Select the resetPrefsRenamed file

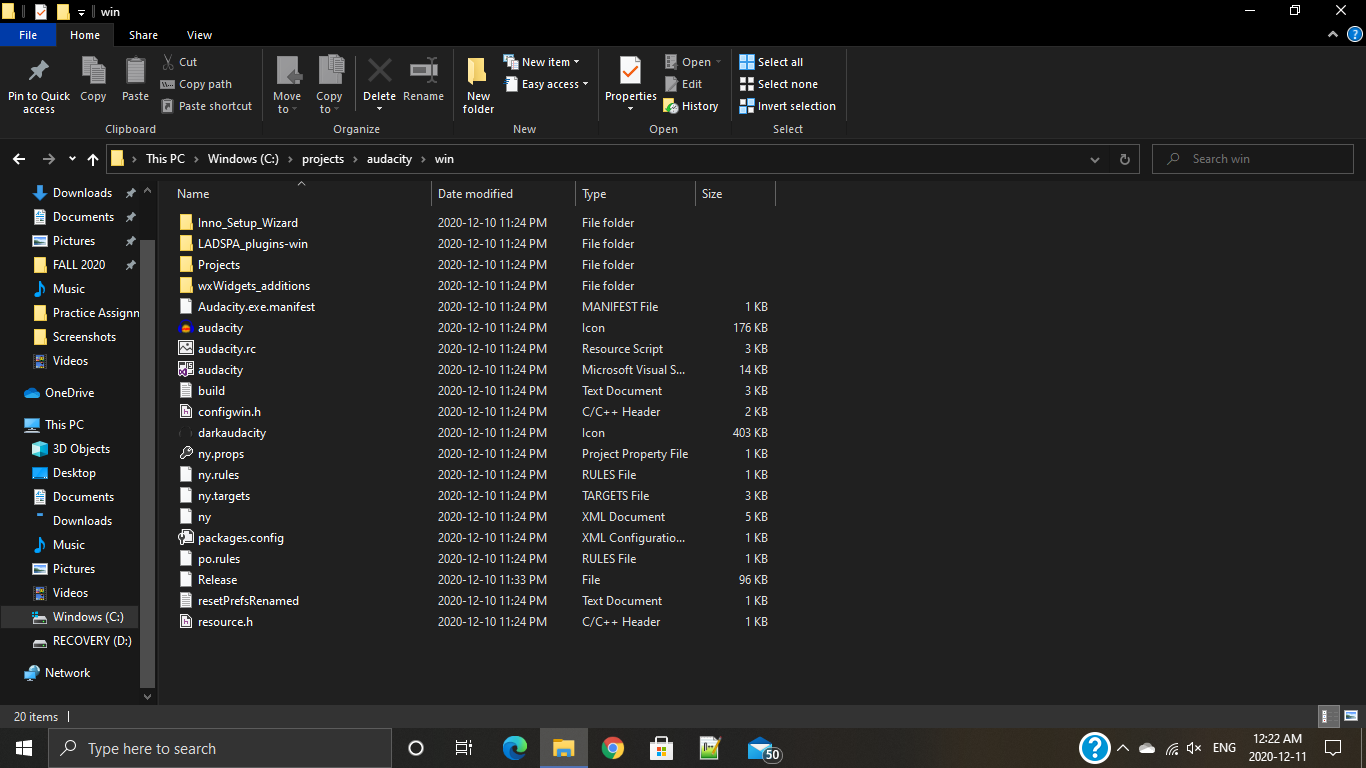coord(248,601)
